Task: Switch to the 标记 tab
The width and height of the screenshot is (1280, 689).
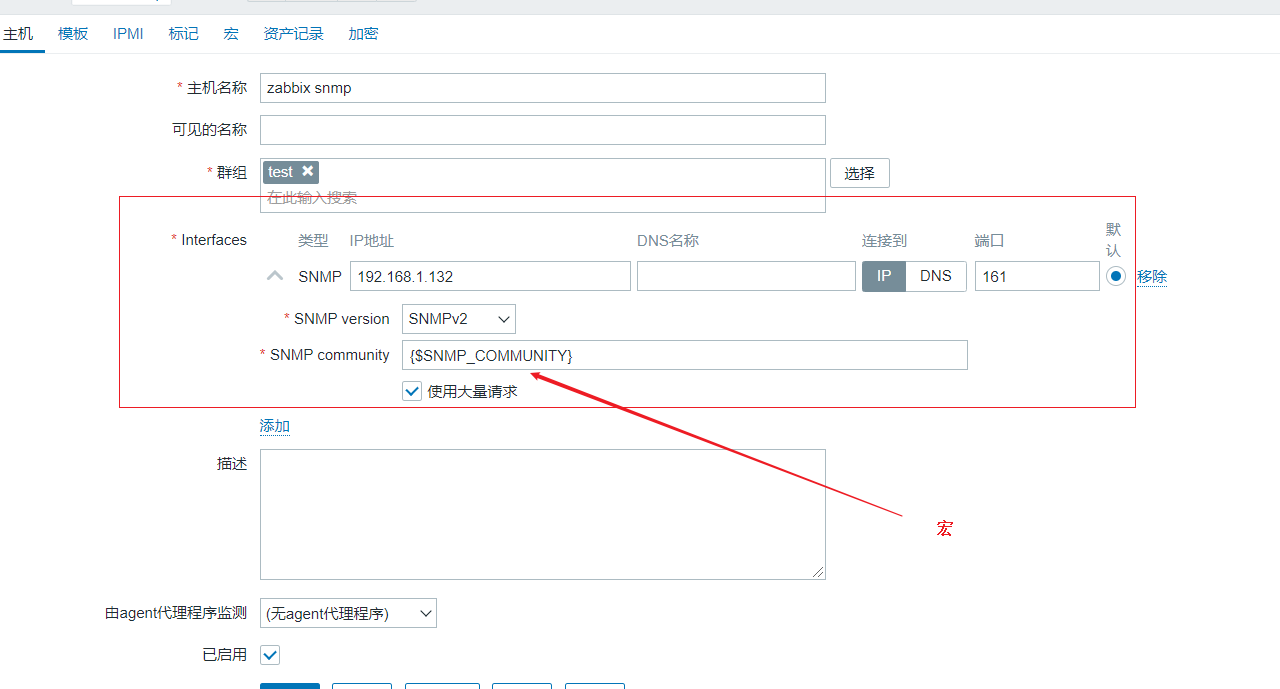Action: click(x=184, y=34)
